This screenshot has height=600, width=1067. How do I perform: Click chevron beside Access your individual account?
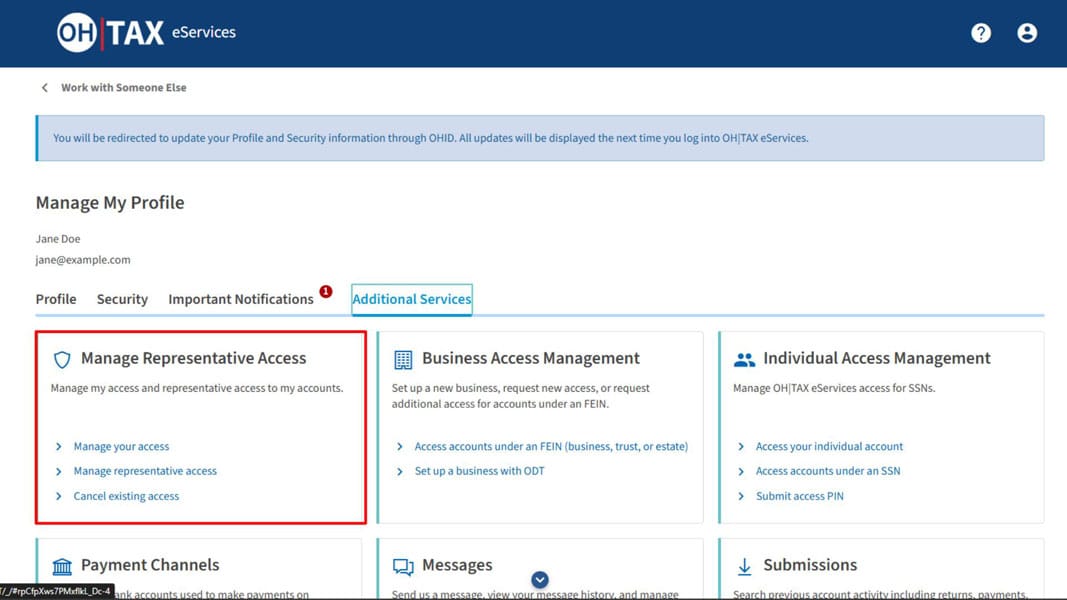[x=741, y=446]
